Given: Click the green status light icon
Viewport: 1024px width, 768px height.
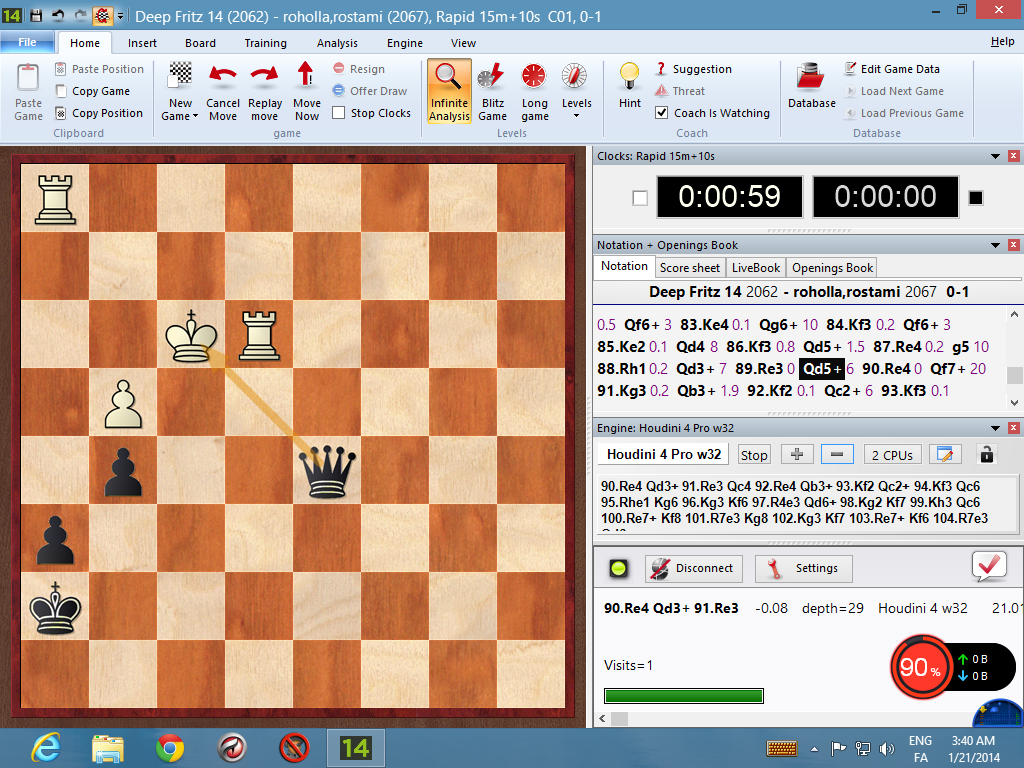Looking at the screenshot, I should coord(618,568).
